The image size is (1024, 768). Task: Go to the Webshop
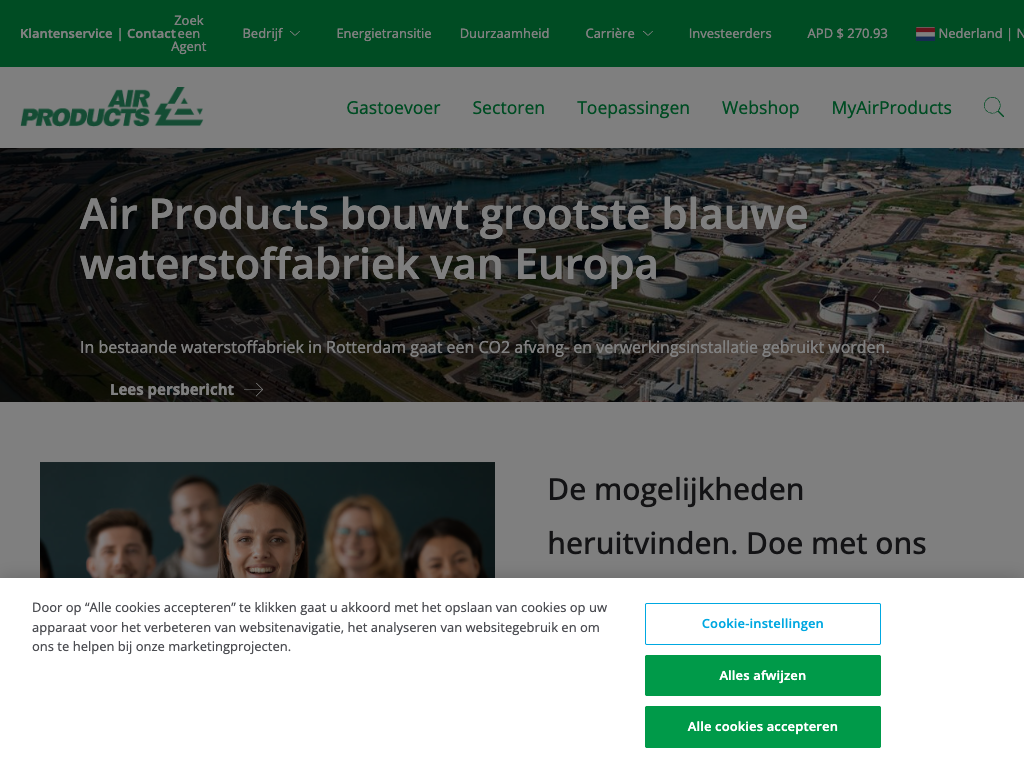[760, 108]
